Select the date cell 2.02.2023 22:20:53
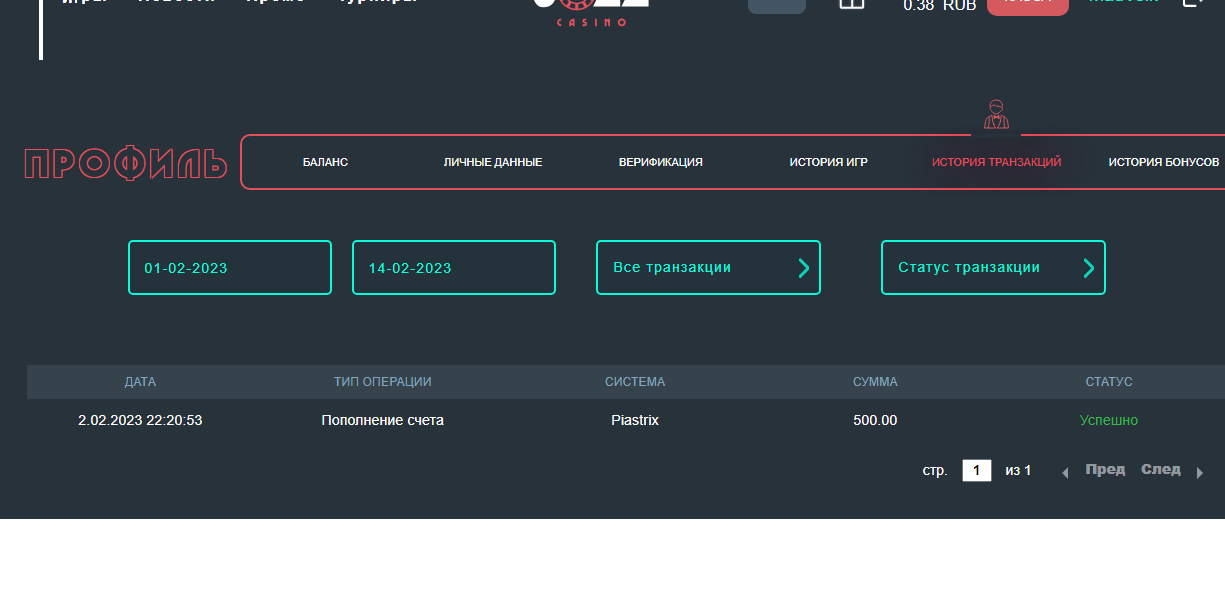The image size is (1225, 614). point(140,421)
